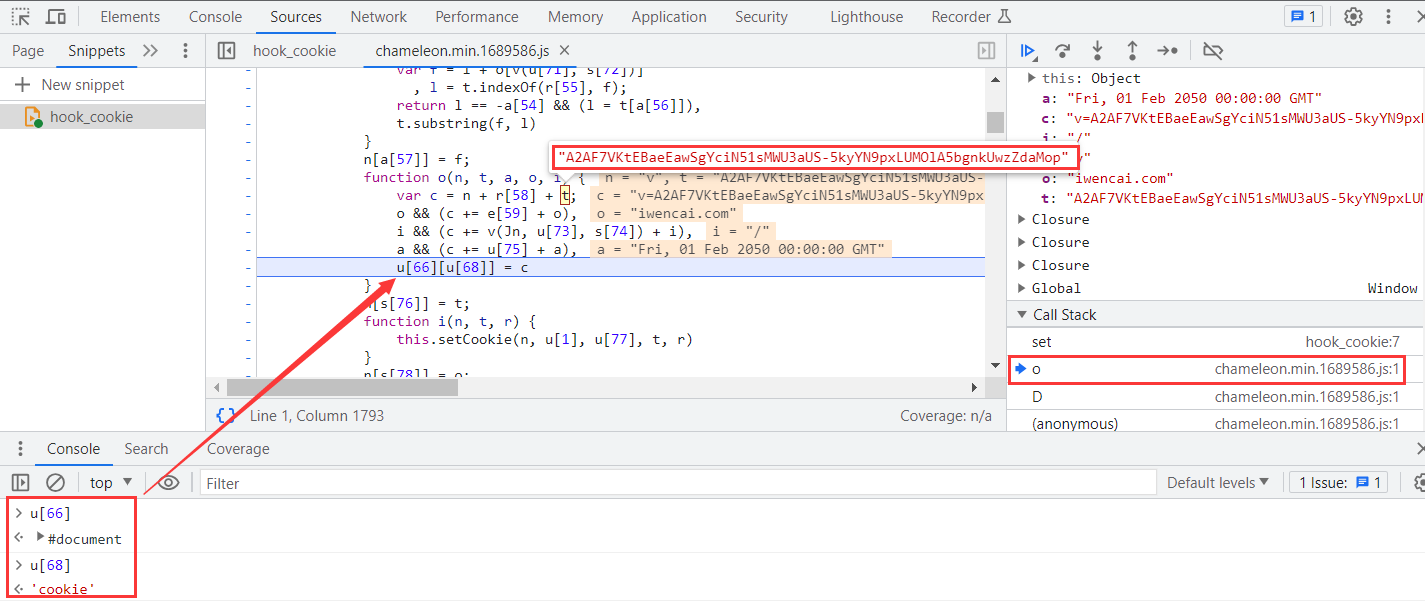Expand the Global scope entry
This screenshot has height=602, width=1425.
pyautogui.click(x=1022, y=288)
